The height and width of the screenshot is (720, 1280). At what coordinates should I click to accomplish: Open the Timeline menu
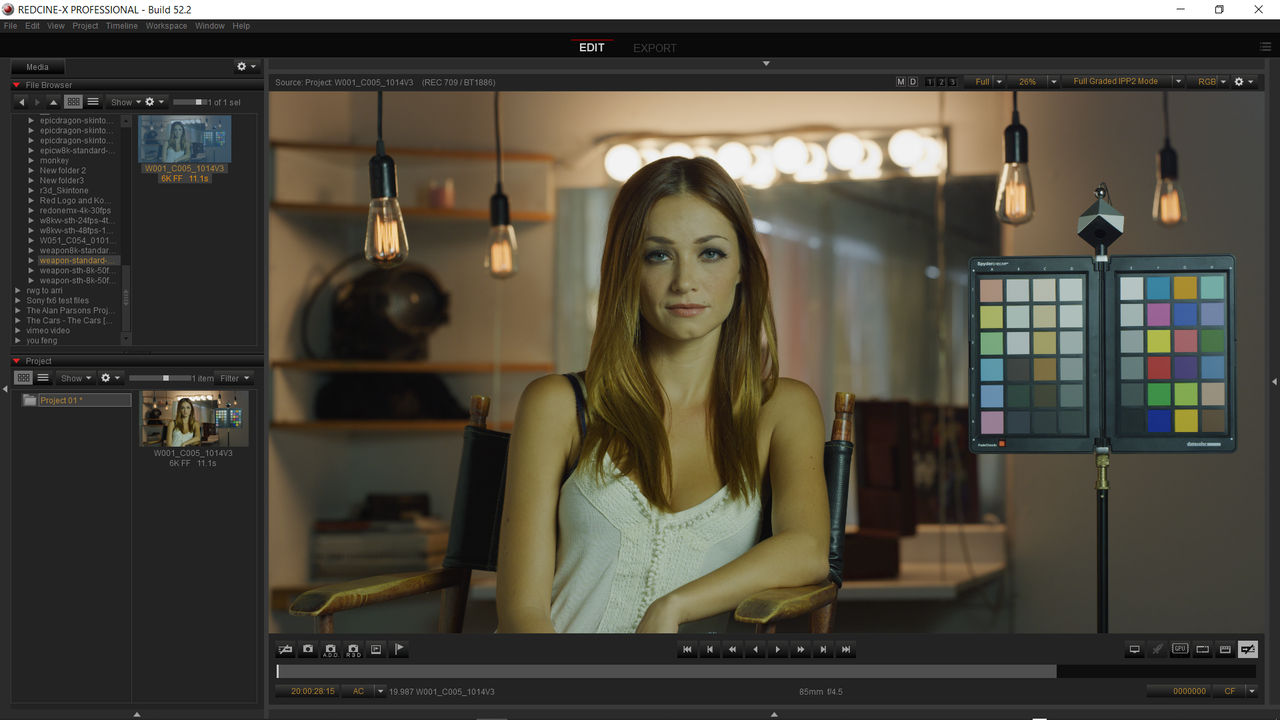coord(122,26)
